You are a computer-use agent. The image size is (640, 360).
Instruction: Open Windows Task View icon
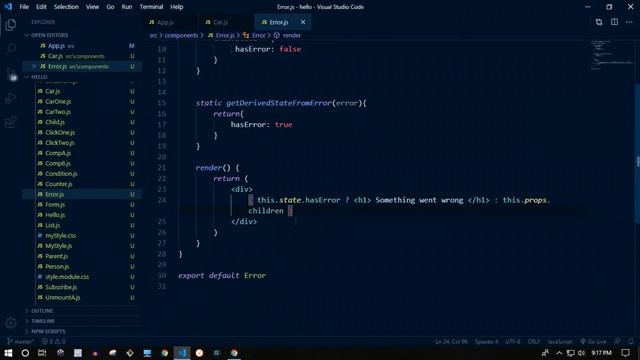[x=42, y=353]
